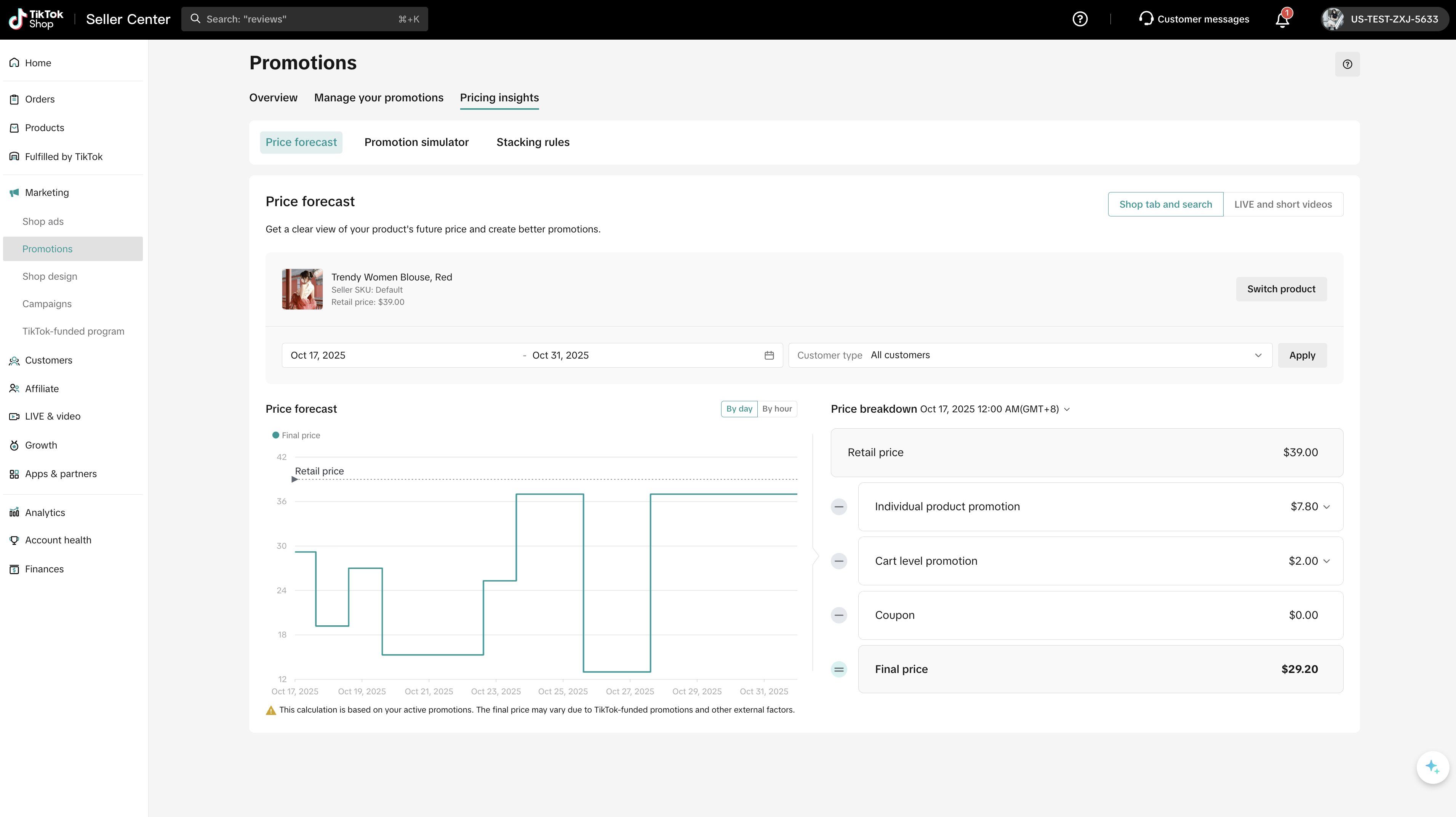Toggle the Final price legend marker
This screenshot has height=817, width=1456.
point(276,435)
